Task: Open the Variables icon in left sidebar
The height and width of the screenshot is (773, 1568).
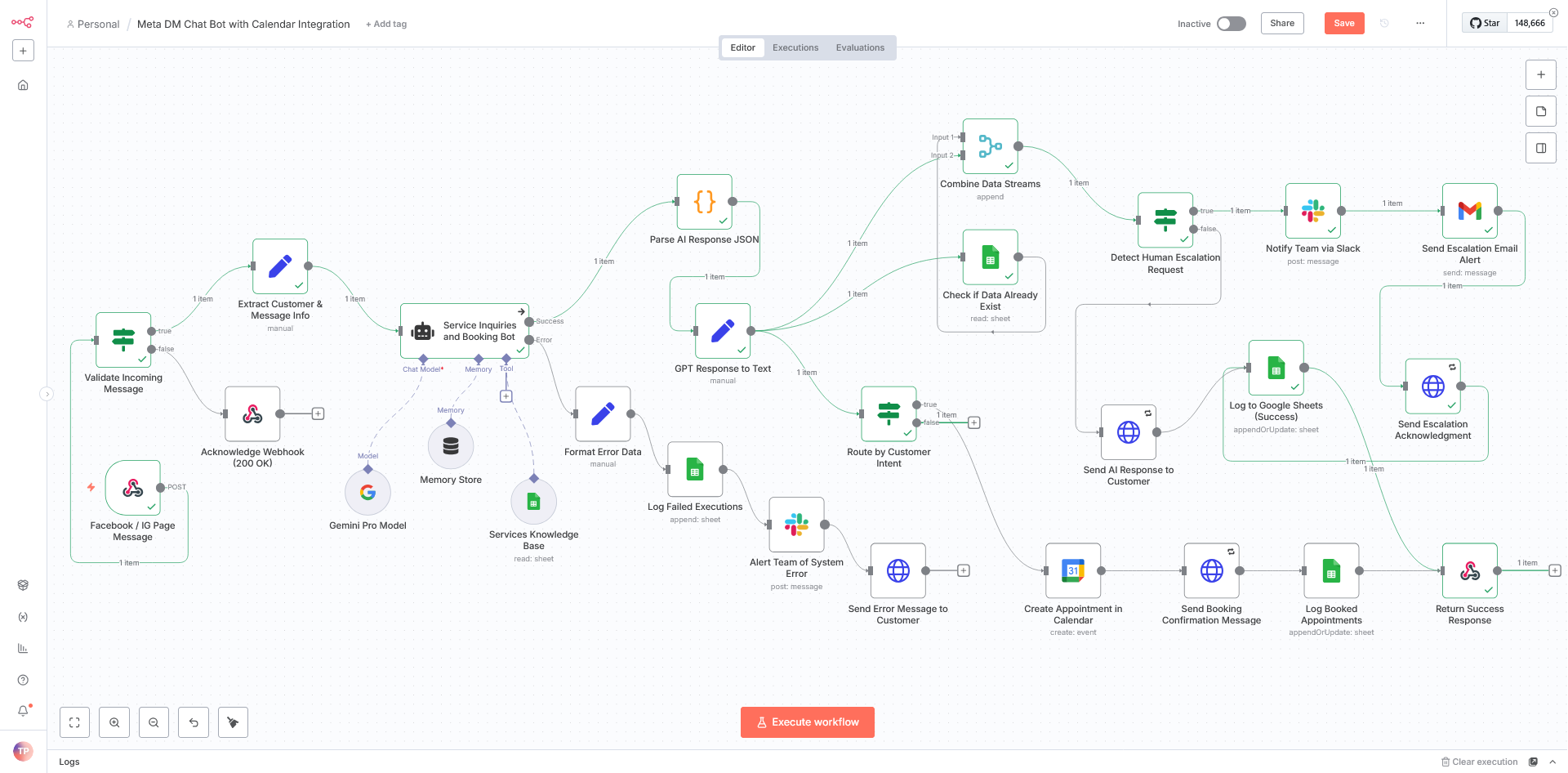Action: click(23, 617)
